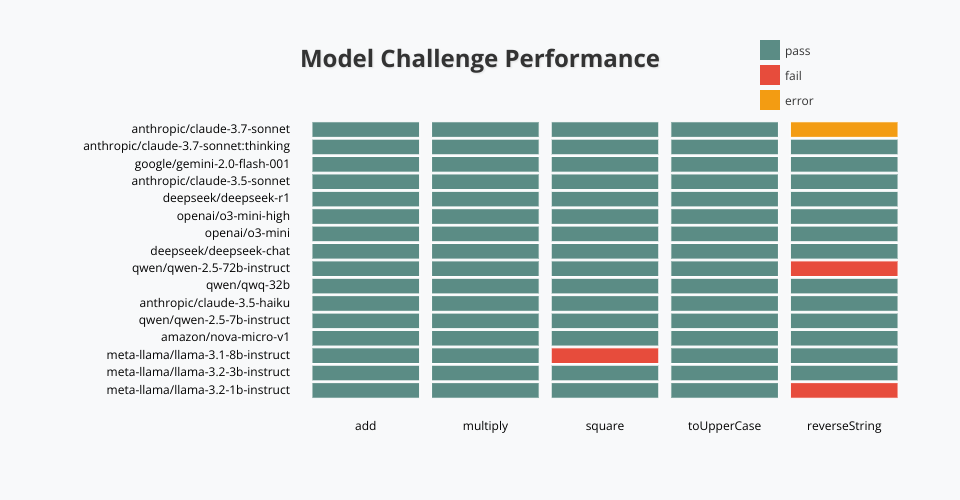The height and width of the screenshot is (500, 960).
Task: Toggle the 'pass' legend label
Action: click(x=797, y=50)
